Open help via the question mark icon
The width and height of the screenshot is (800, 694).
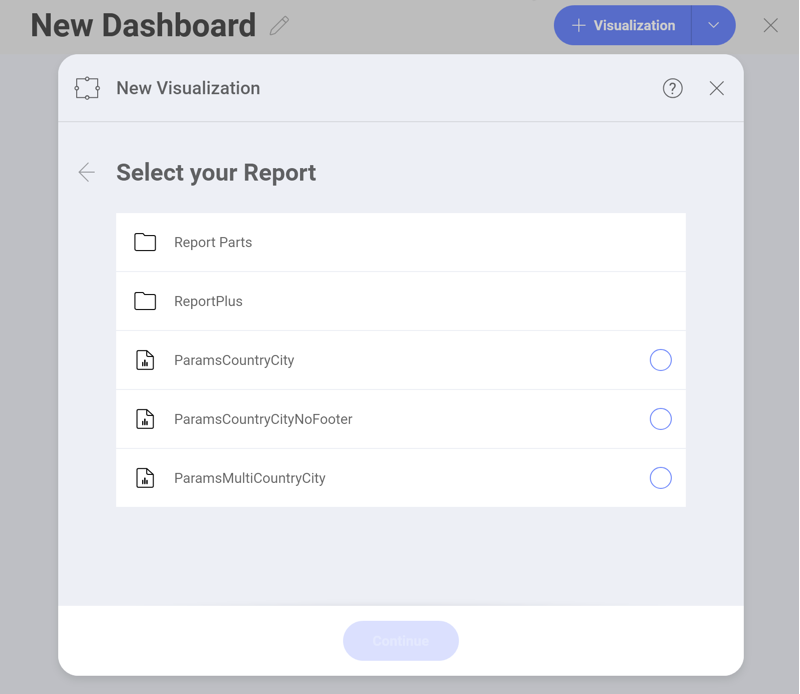click(672, 88)
